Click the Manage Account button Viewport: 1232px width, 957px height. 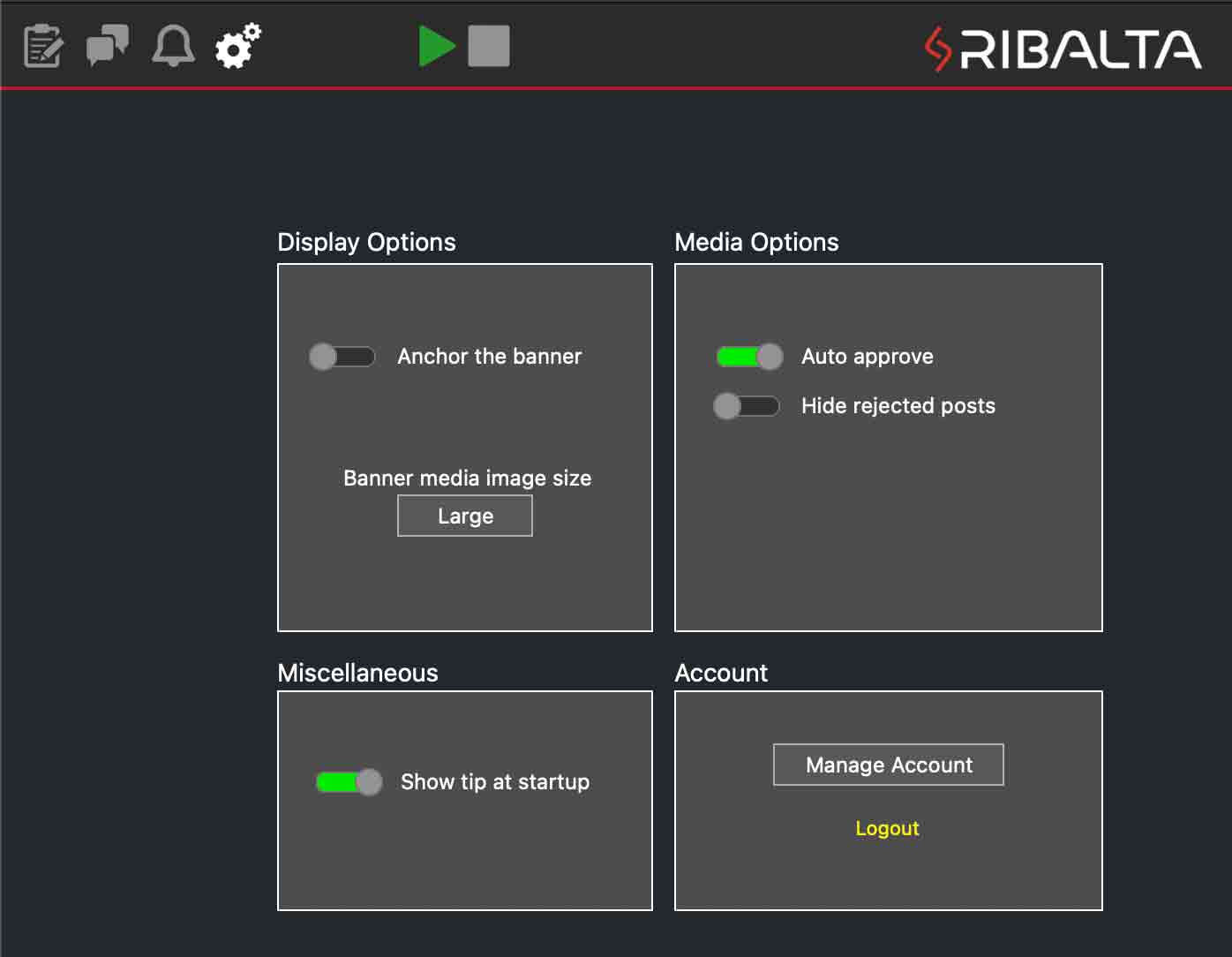[888, 765]
